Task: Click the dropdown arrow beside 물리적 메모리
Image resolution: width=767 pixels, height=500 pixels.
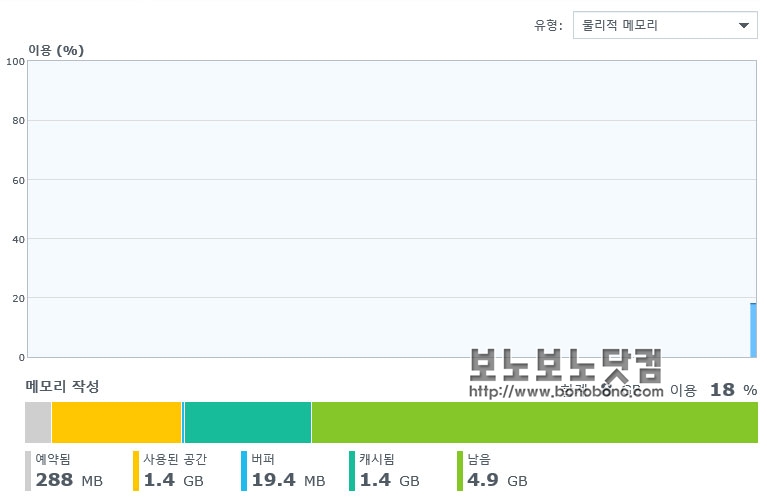Action: click(x=744, y=25)
